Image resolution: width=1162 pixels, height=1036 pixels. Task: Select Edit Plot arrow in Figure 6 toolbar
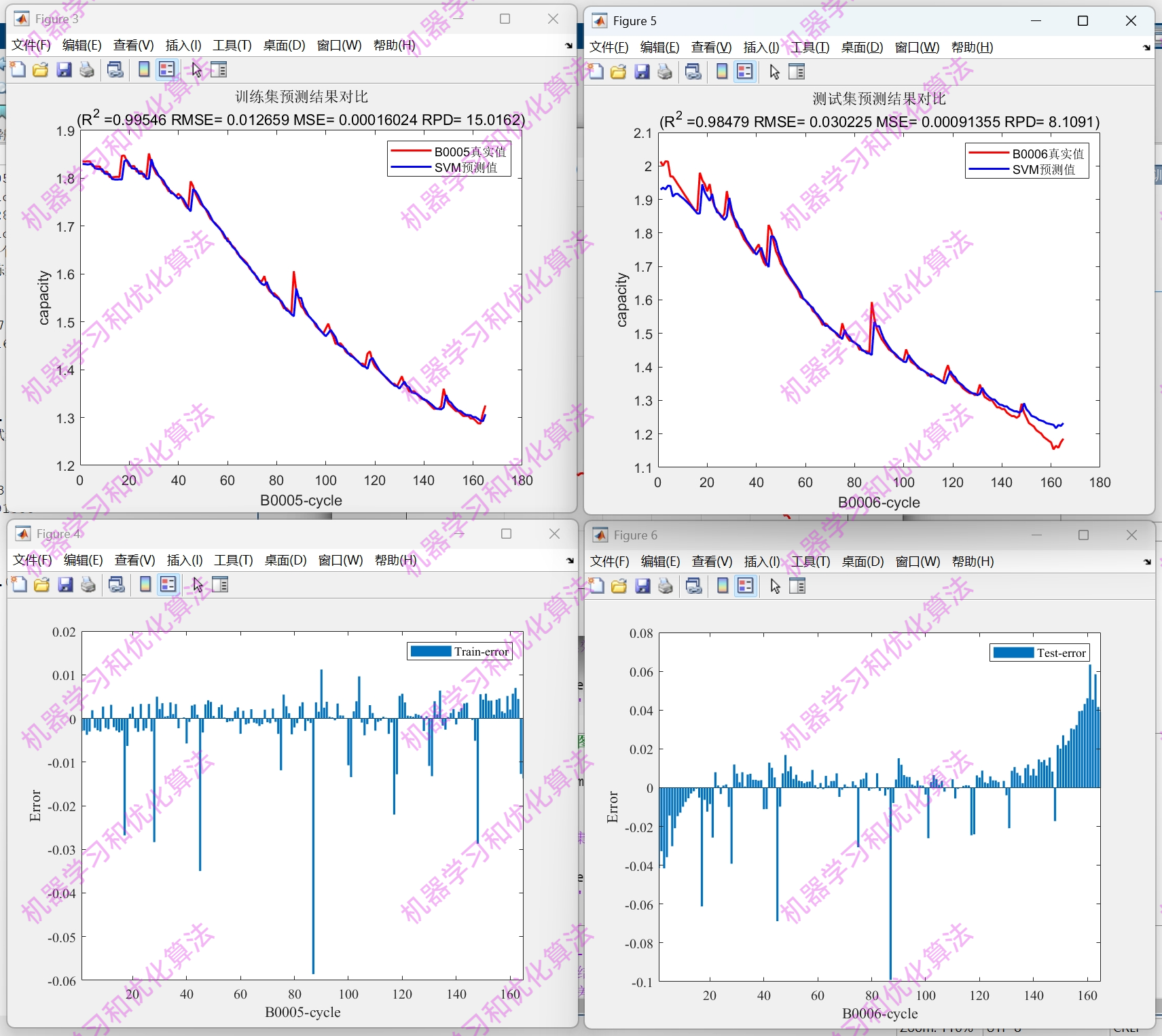pyautogui.click(x=775, y=586)
